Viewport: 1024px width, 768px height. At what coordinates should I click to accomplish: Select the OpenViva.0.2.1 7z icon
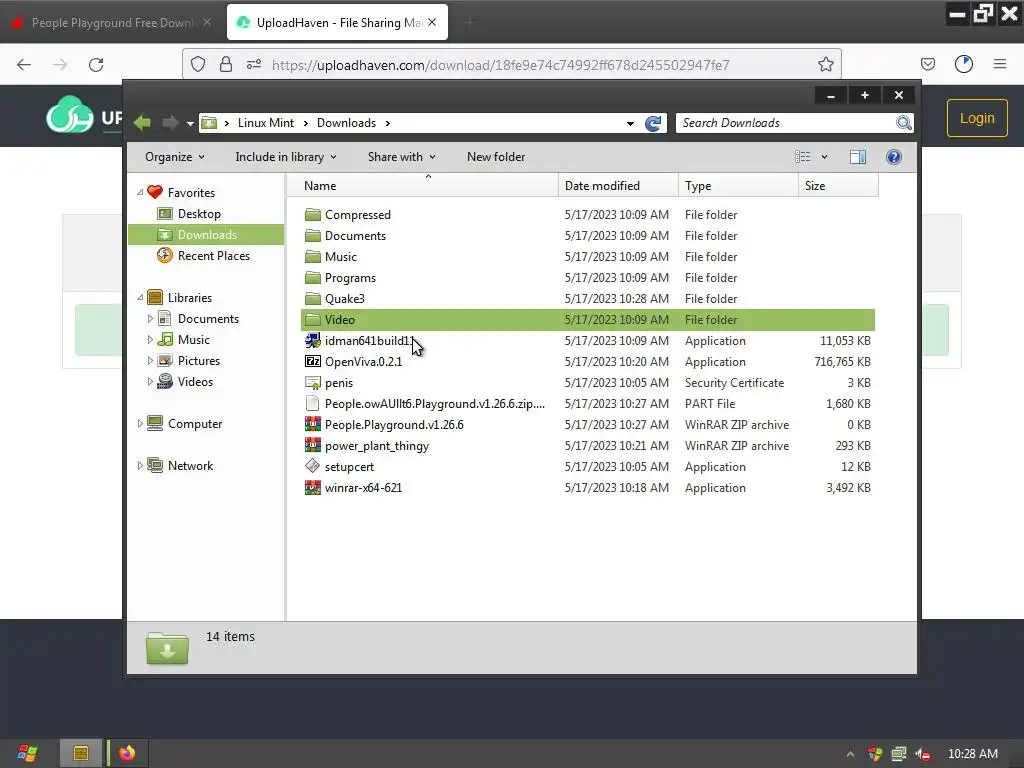point(313,361)
